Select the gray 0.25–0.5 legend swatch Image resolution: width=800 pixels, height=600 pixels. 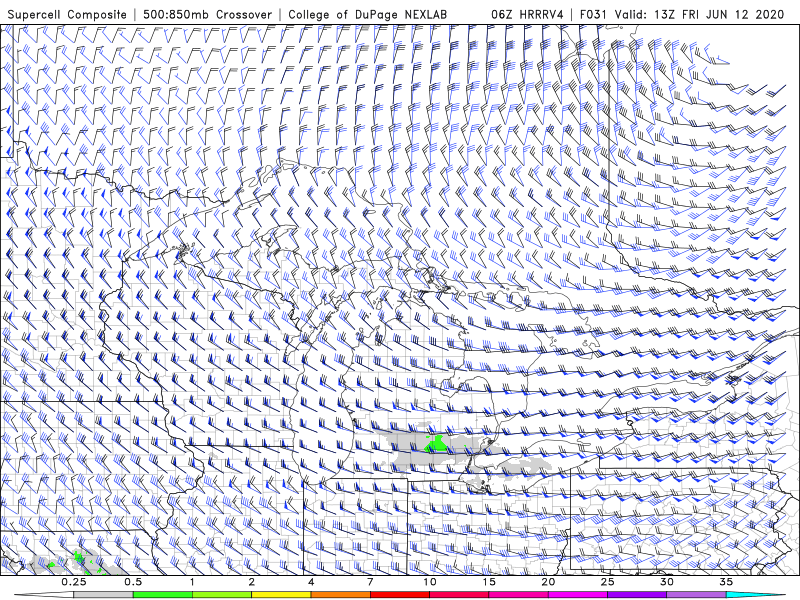[x=104, y=595]
